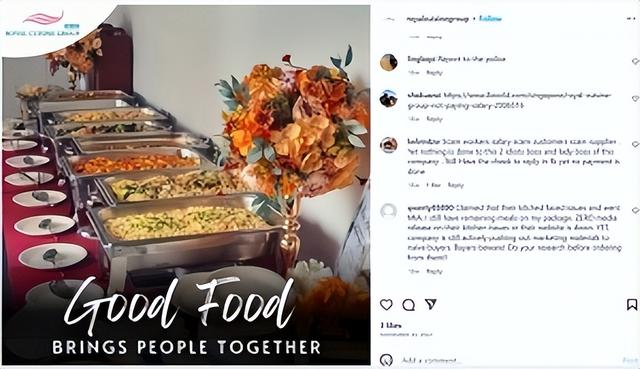Like the long comment about missing meals
The height and width of the screenshot is (369, 640).
point(636,210)
